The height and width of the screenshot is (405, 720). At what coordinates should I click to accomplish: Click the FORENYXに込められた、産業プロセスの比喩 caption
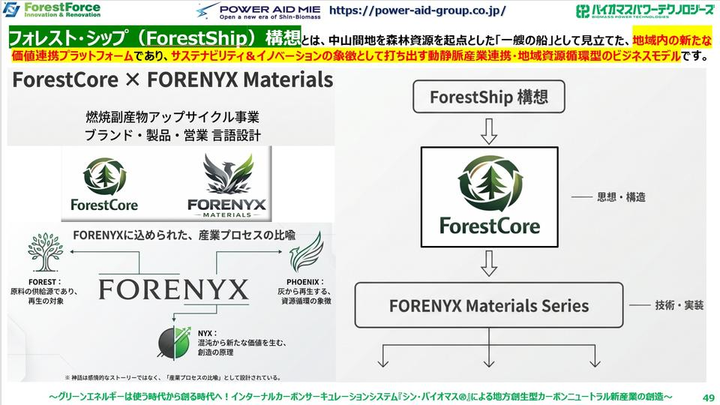(184, 235)
